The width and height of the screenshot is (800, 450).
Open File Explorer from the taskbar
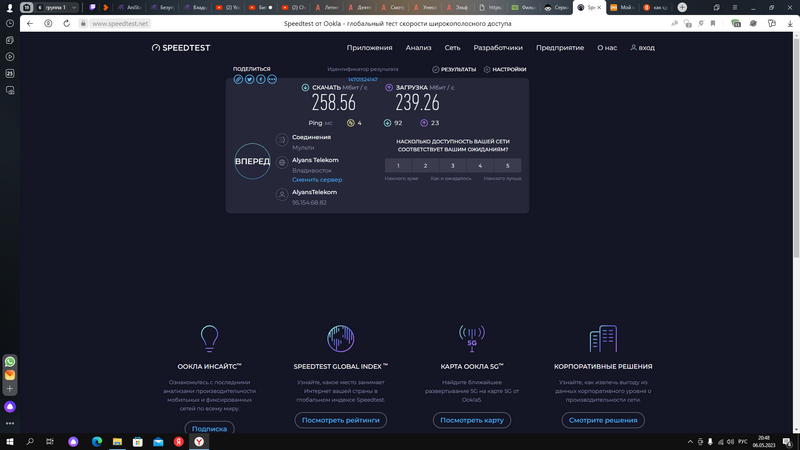pyautogui.click(x=117, y=441)
